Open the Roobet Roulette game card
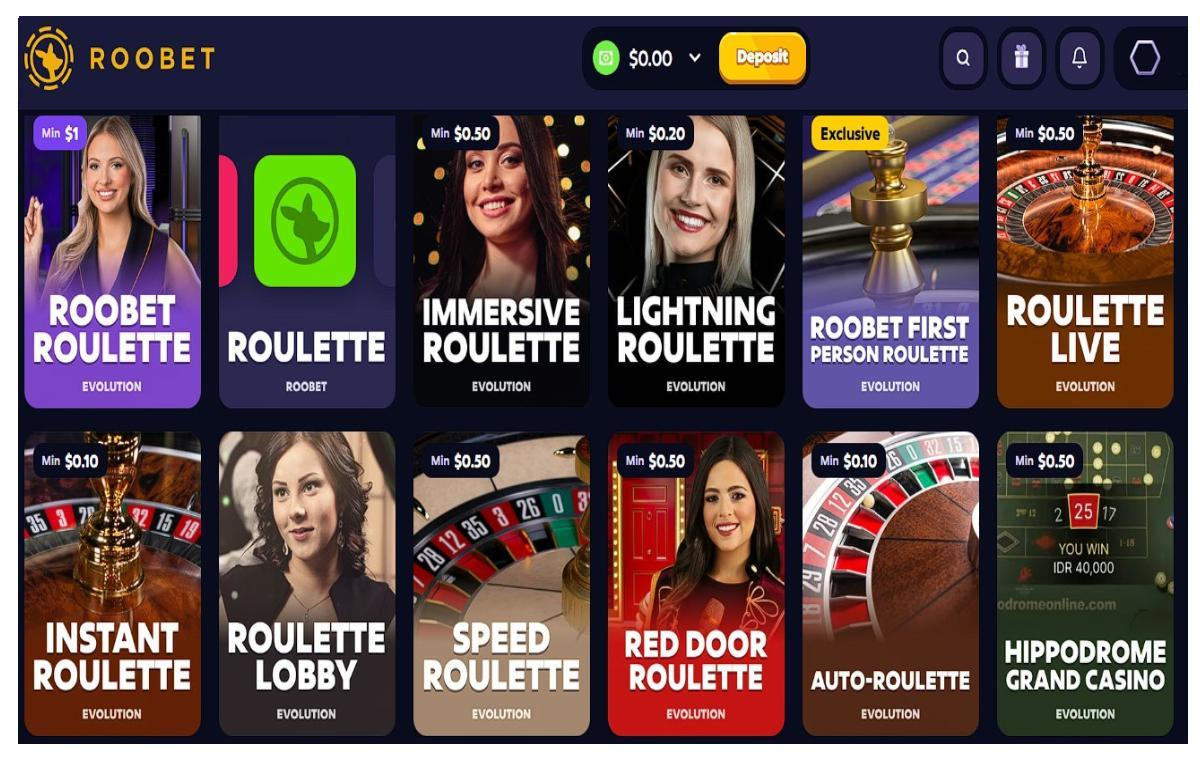The height and width of the screenshot is (764, 1200). click(112, 262)
